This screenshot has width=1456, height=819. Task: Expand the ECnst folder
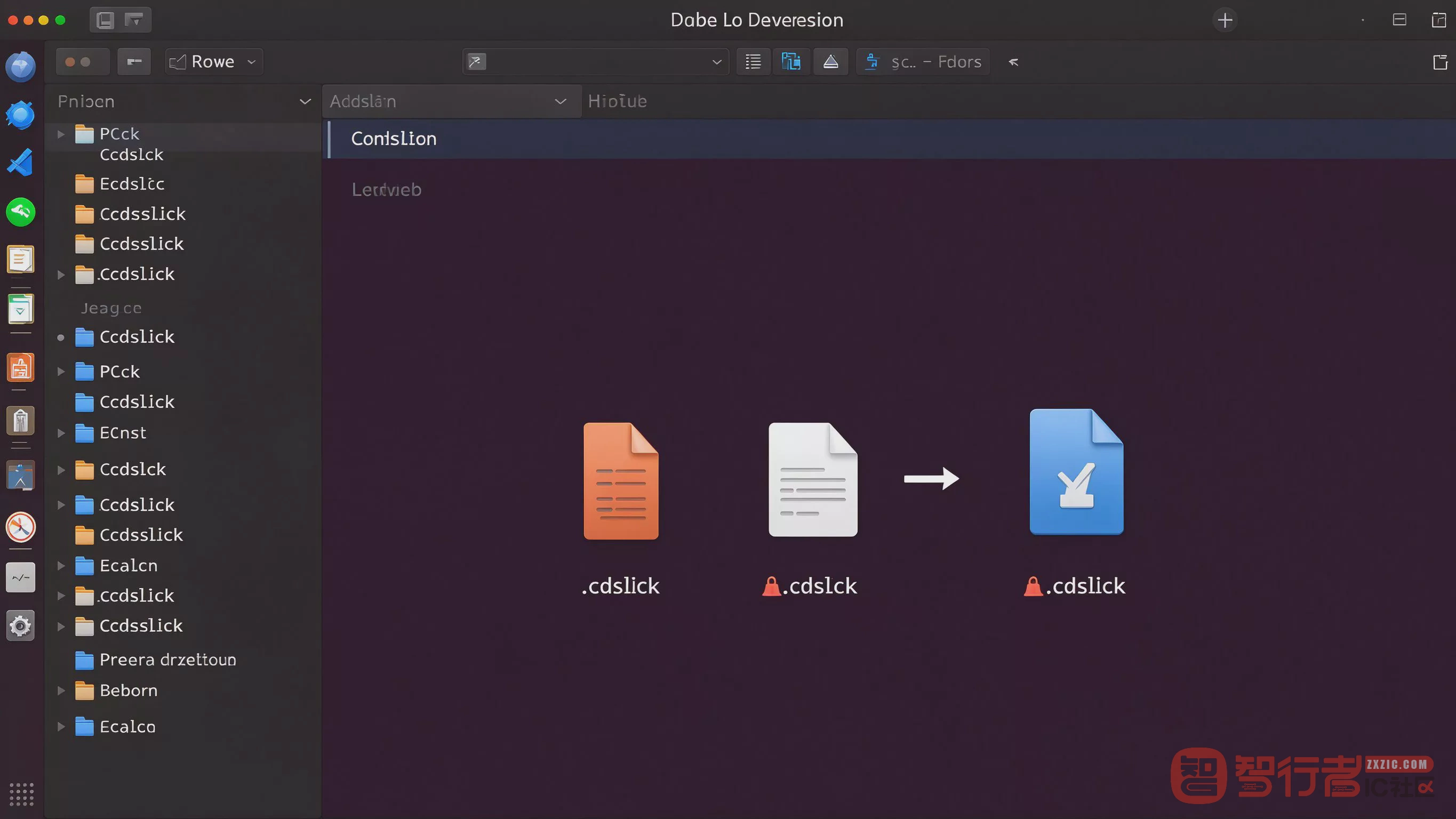tap(61, 433)
